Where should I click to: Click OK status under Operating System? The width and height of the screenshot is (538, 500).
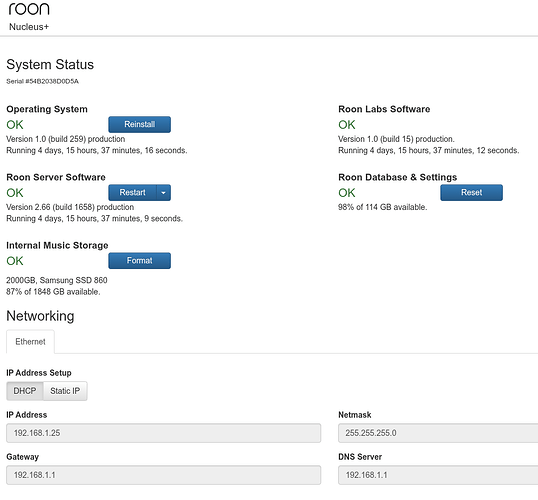pos(15,125)
